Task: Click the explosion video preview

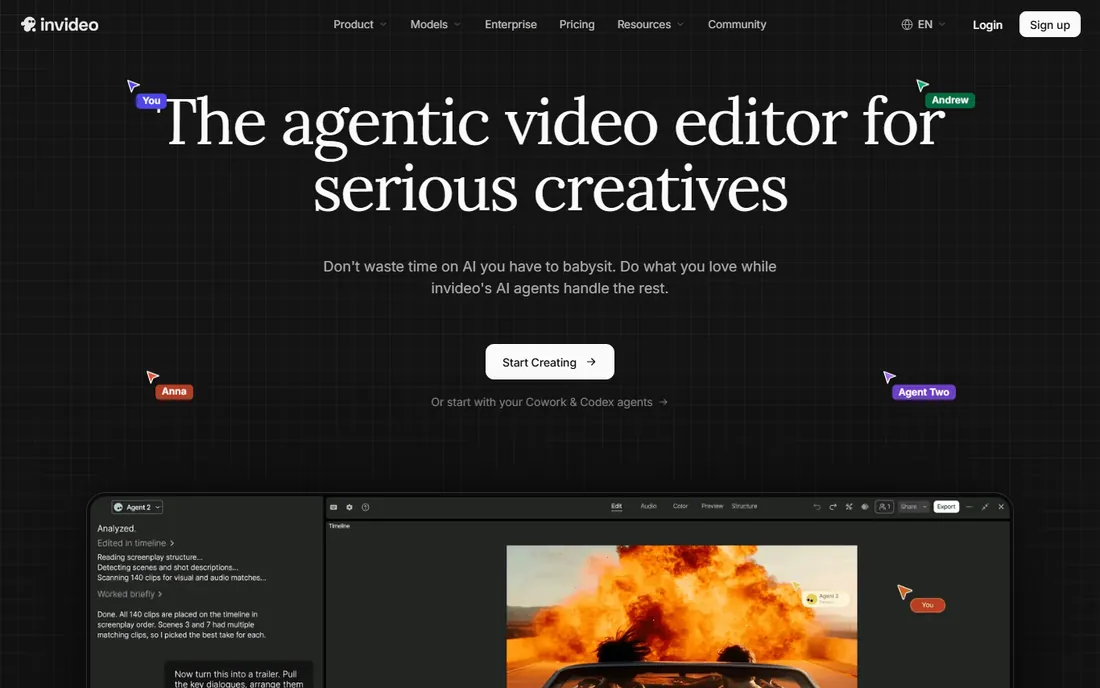Action: coord(682,616)
